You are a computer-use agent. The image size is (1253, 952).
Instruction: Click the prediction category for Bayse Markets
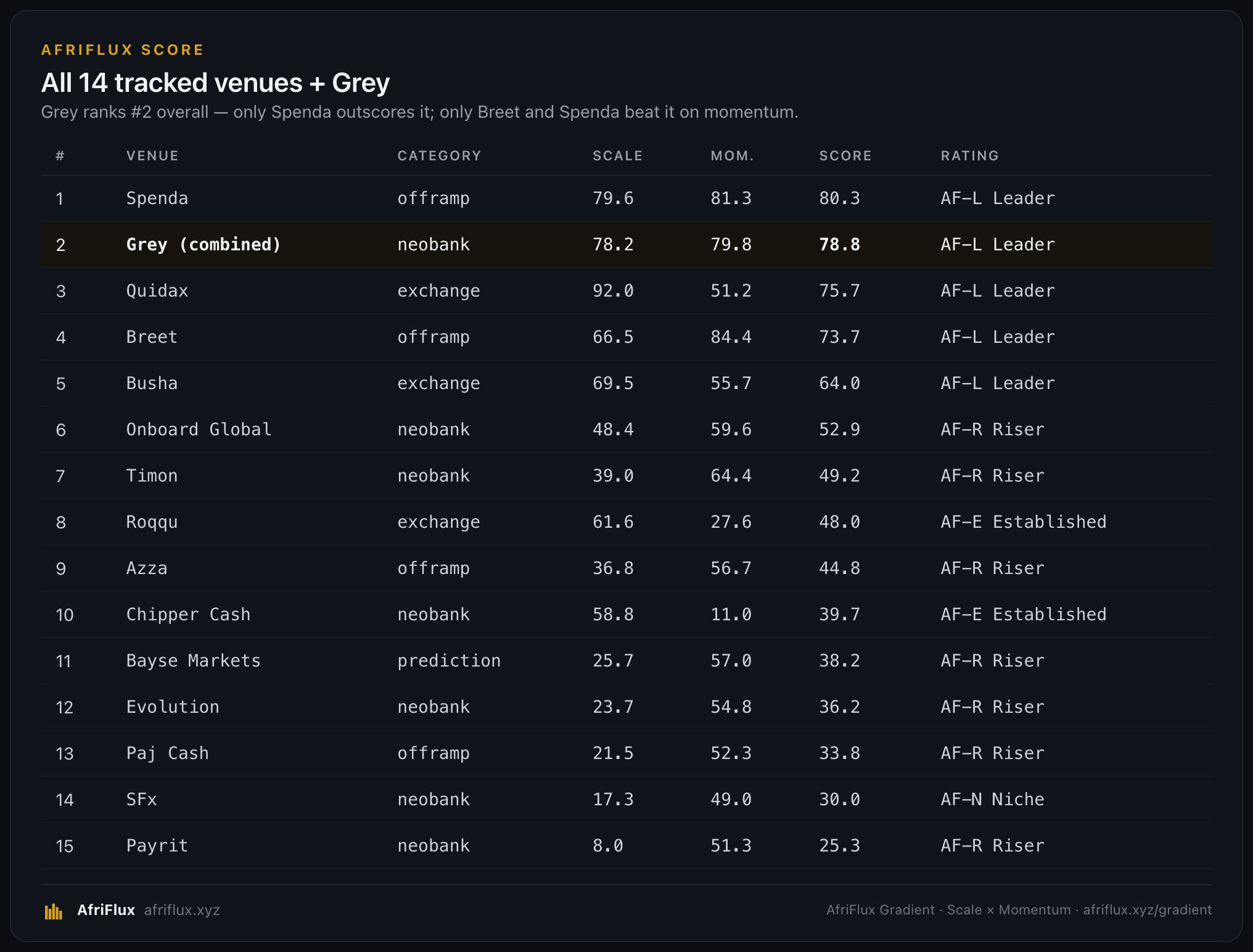click(449, 661)
